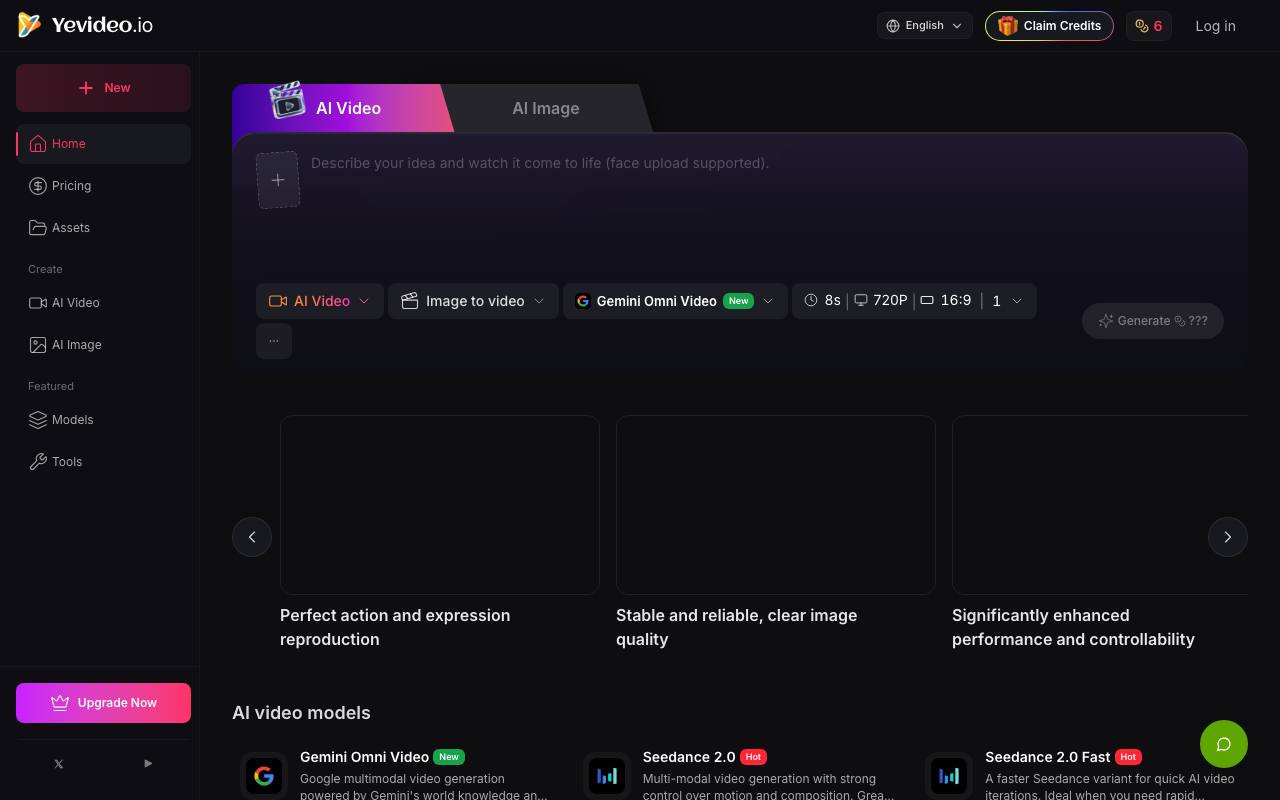Image resolution: width=1280 pixels, height=800 pixels.
Task: Click the more options ellipsis button
Action: (x=274, y=341)
